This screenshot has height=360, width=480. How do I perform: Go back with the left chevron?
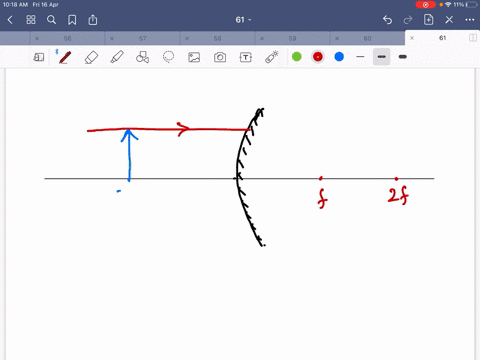pyautogui.click(x=10, y=20)
